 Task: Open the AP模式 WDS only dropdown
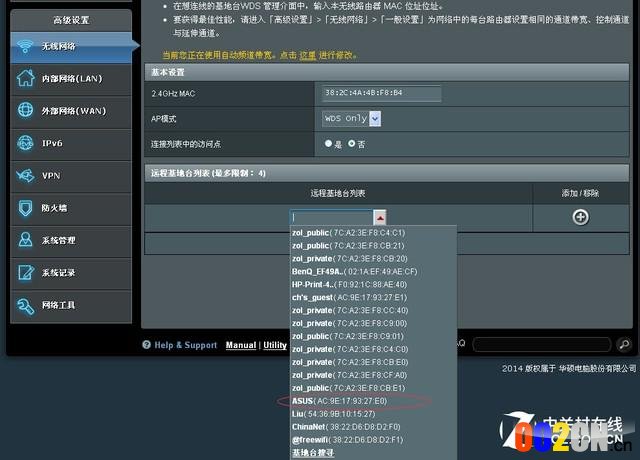(351, 118)
